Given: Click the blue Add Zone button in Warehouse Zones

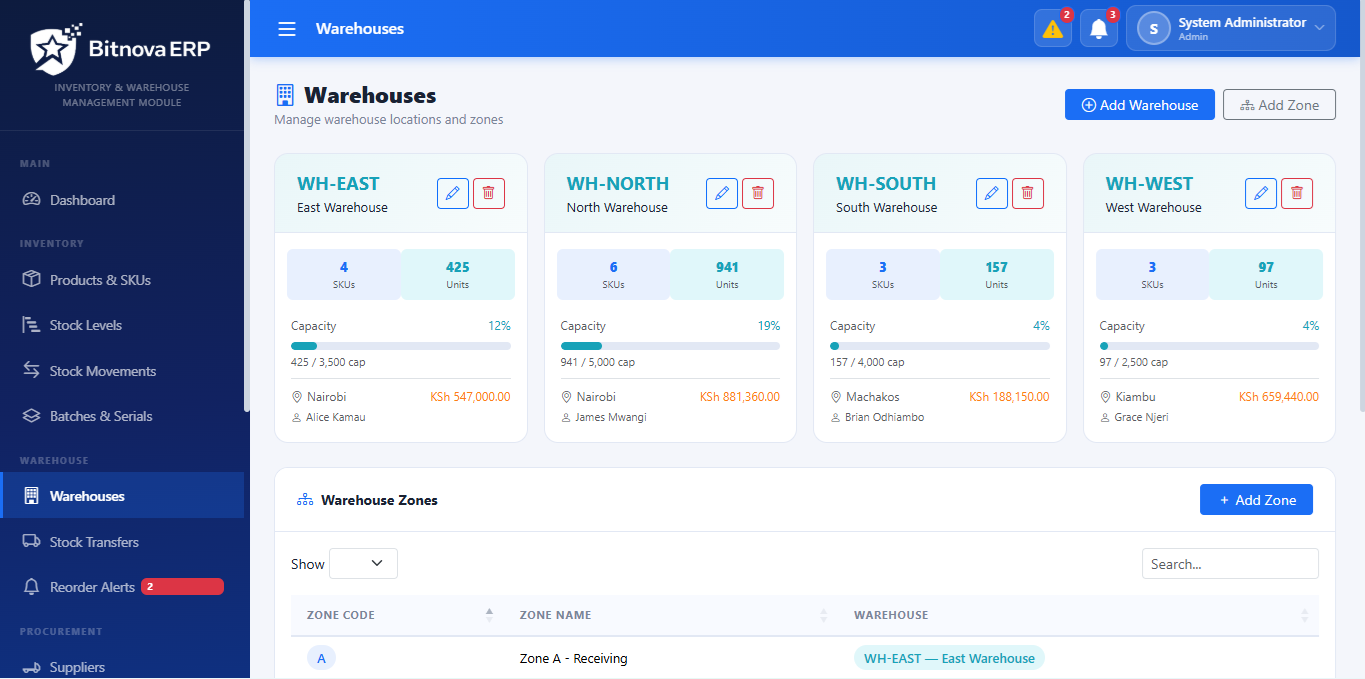Looking at the screenshot, I should [1256, 500].
